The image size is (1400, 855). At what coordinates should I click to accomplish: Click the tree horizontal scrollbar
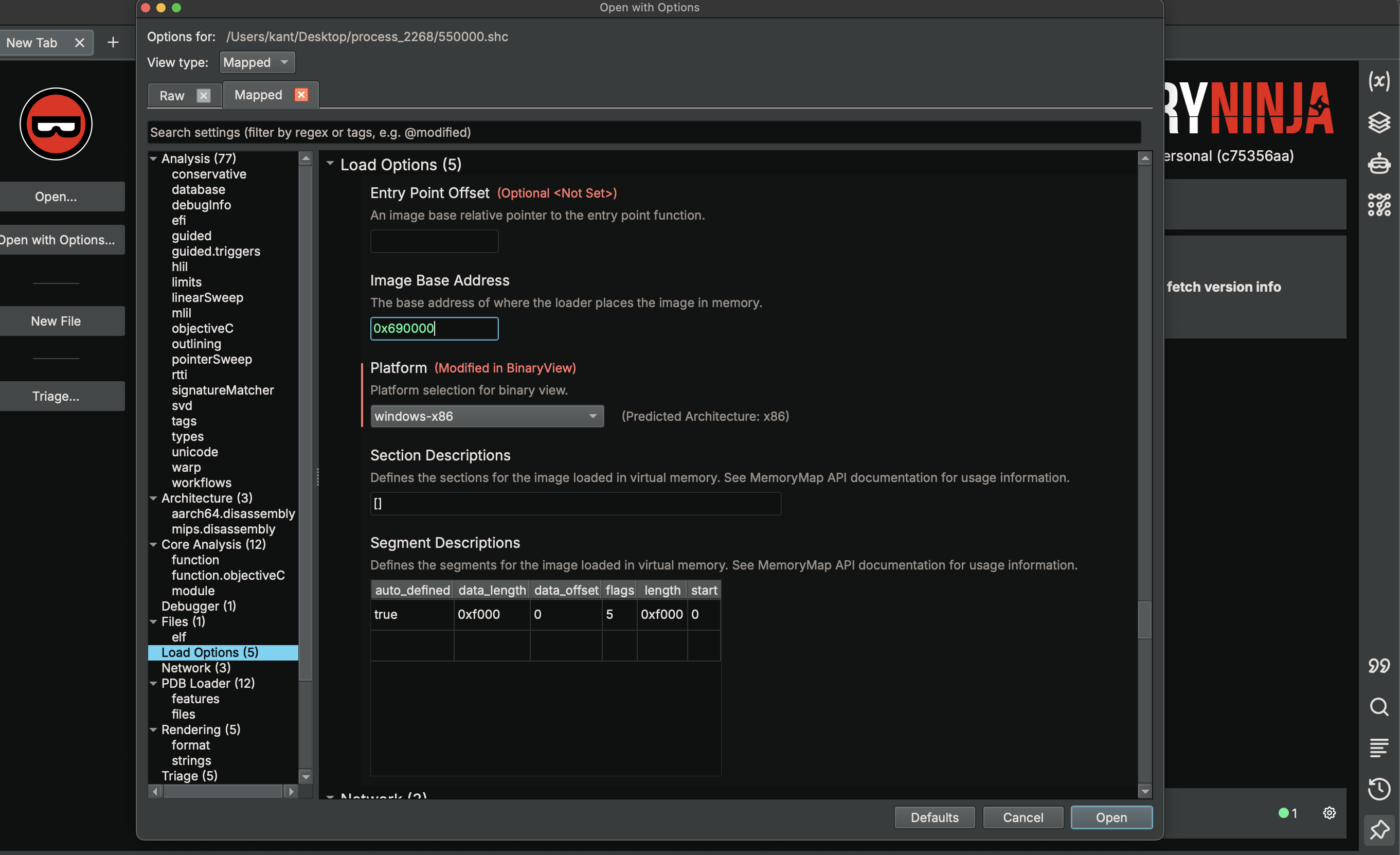pos(223,791)
